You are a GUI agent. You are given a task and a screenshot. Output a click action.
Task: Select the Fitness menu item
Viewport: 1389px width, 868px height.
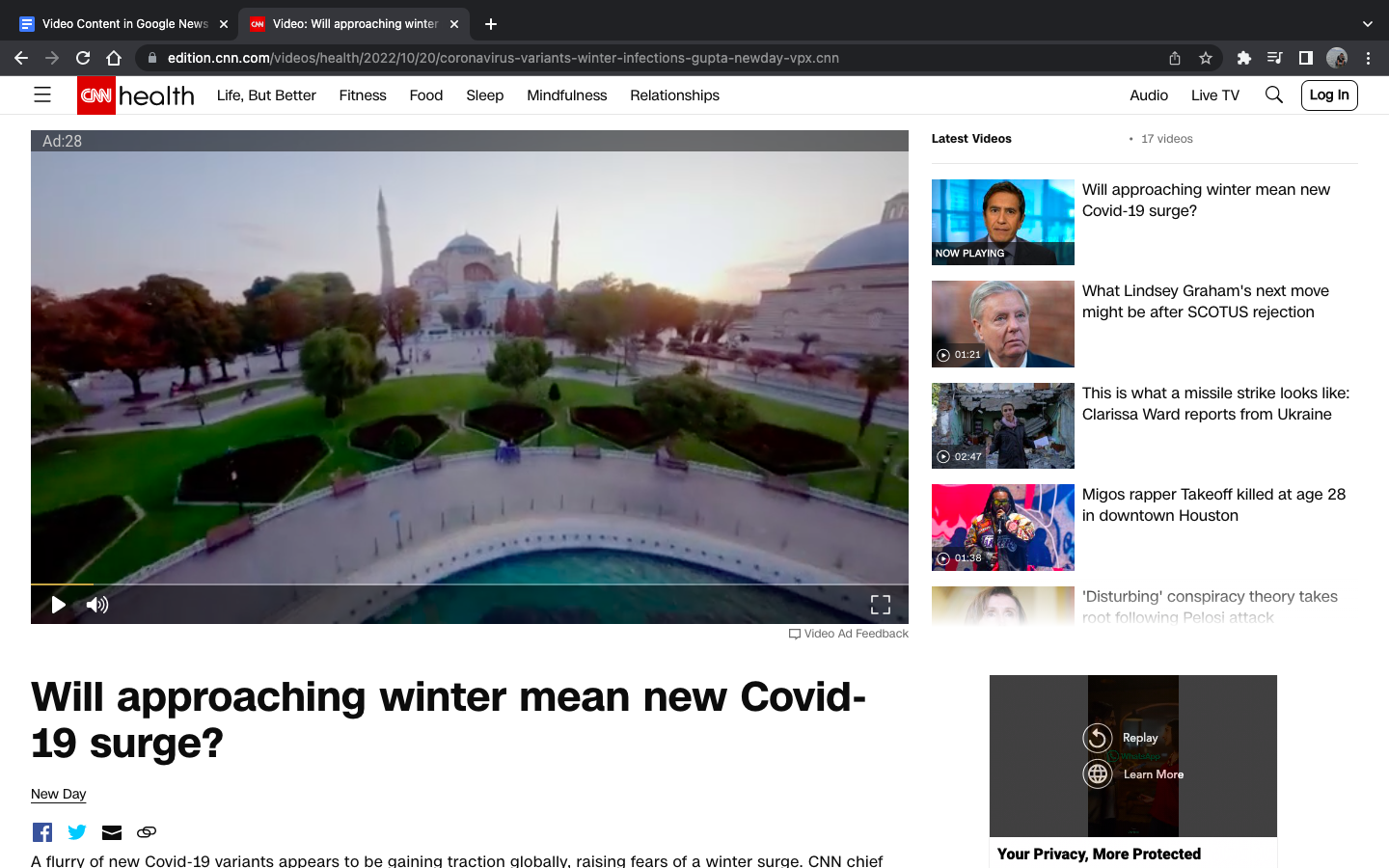point(362,95)
